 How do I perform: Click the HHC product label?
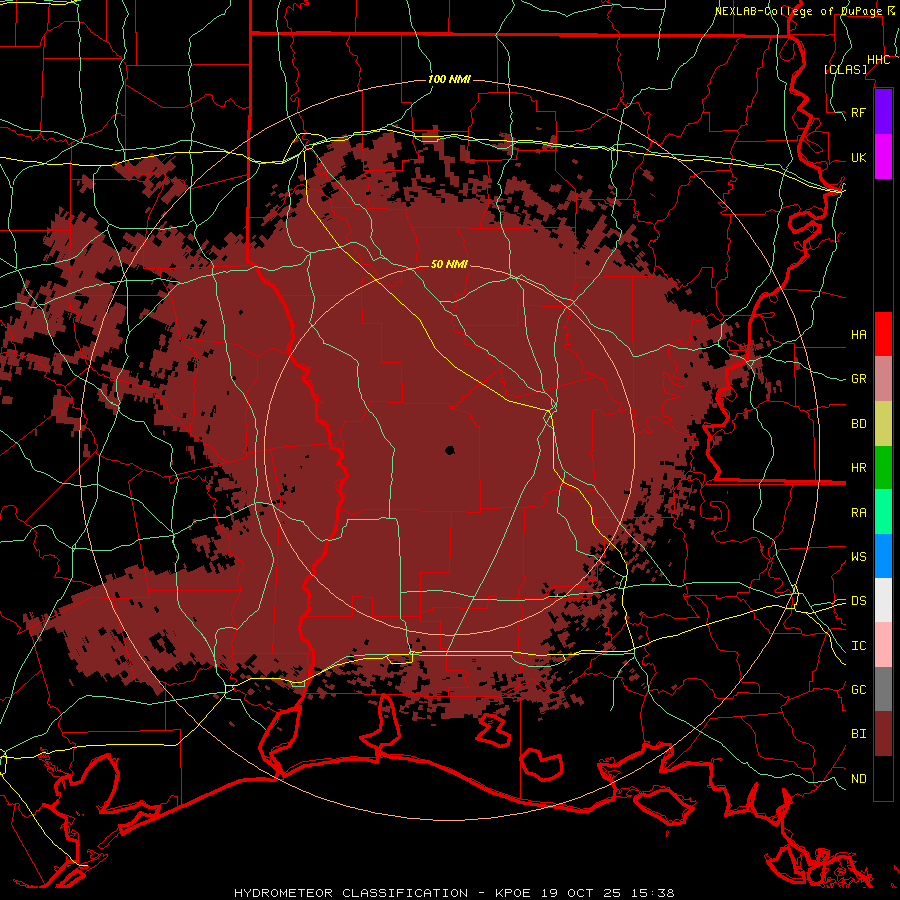(878, 60)
